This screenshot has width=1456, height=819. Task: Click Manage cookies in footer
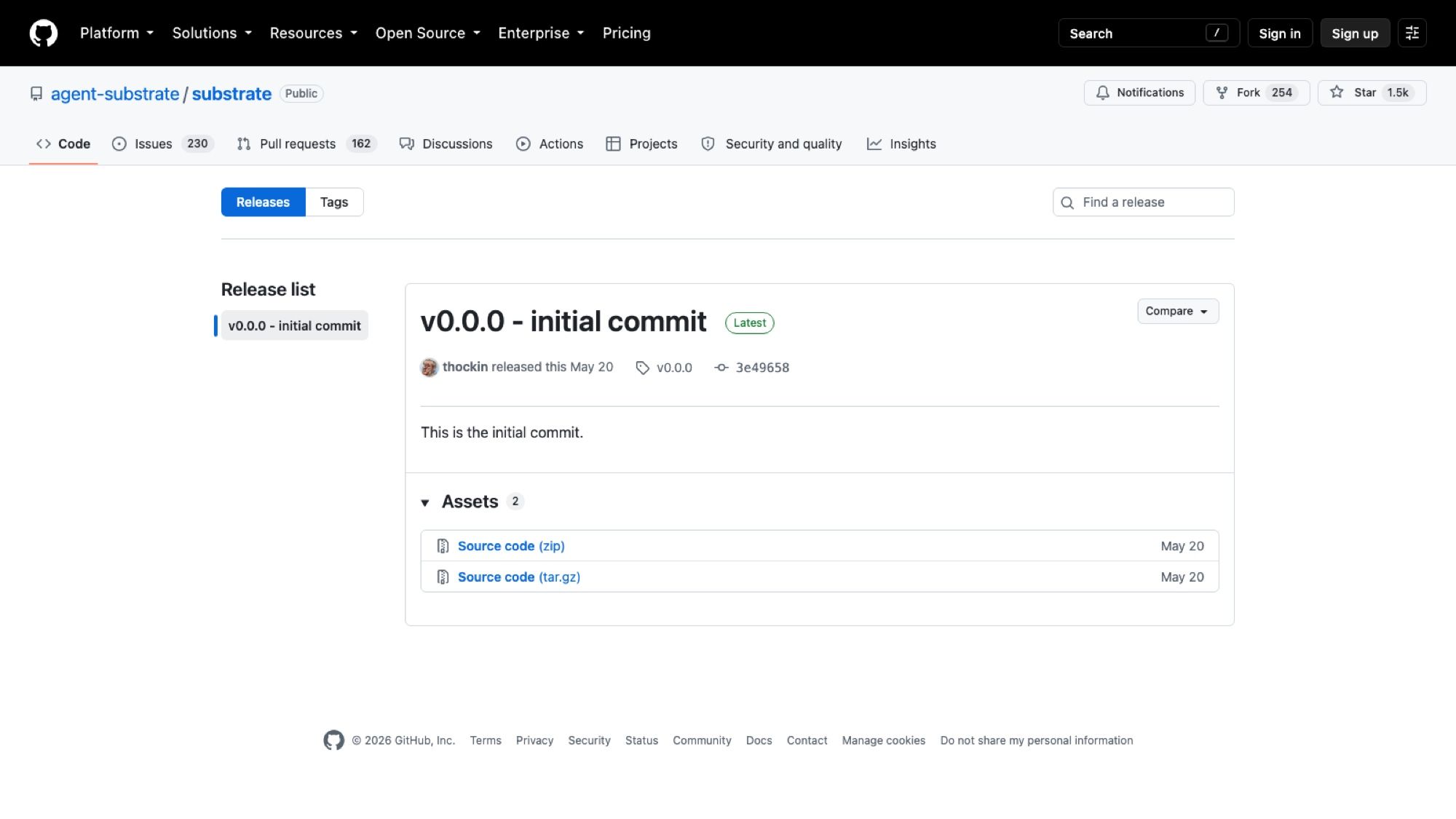[884, 740]
